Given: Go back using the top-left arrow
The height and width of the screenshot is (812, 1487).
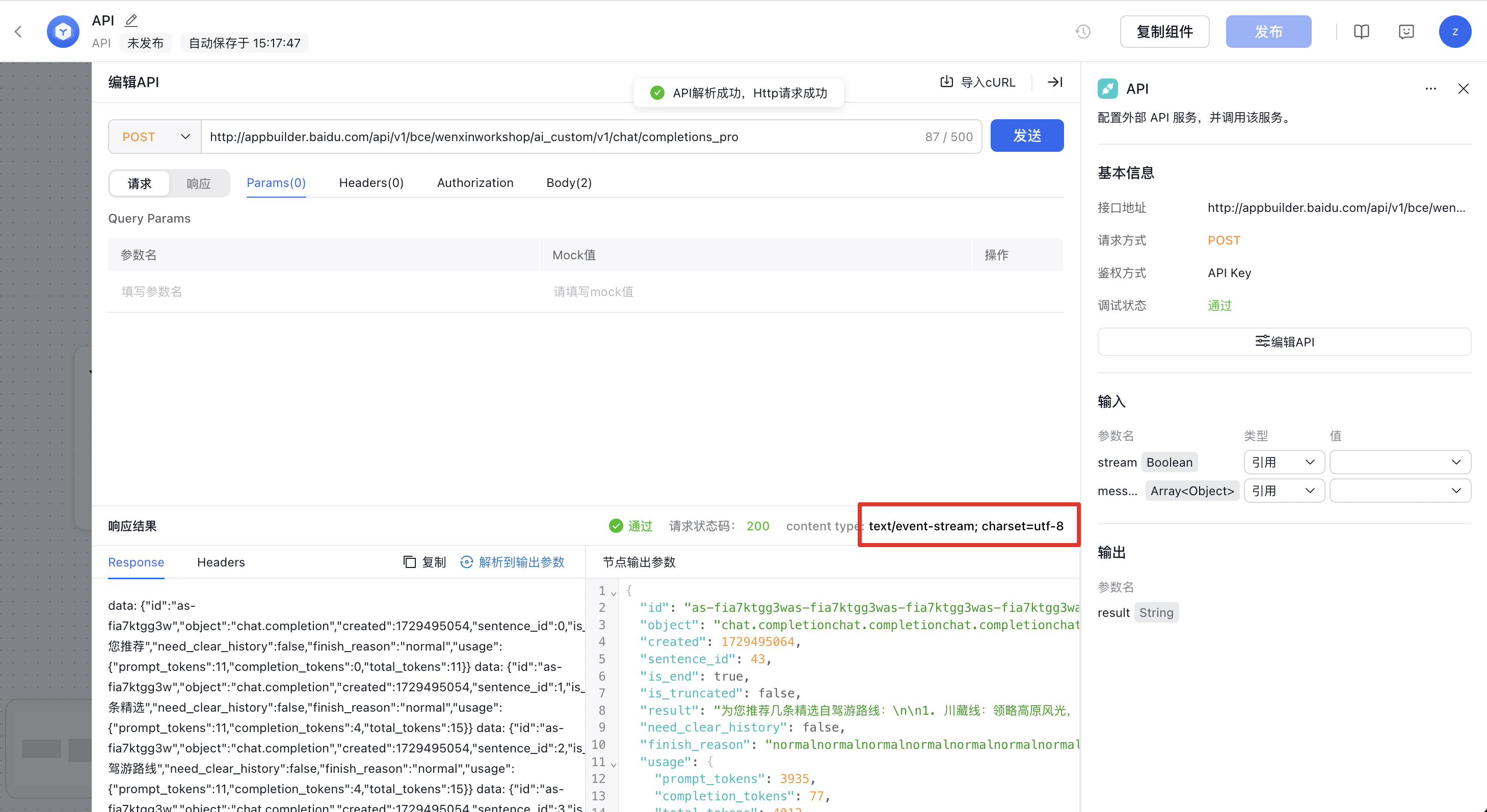Looking at the screenshot, I should 18,31.
